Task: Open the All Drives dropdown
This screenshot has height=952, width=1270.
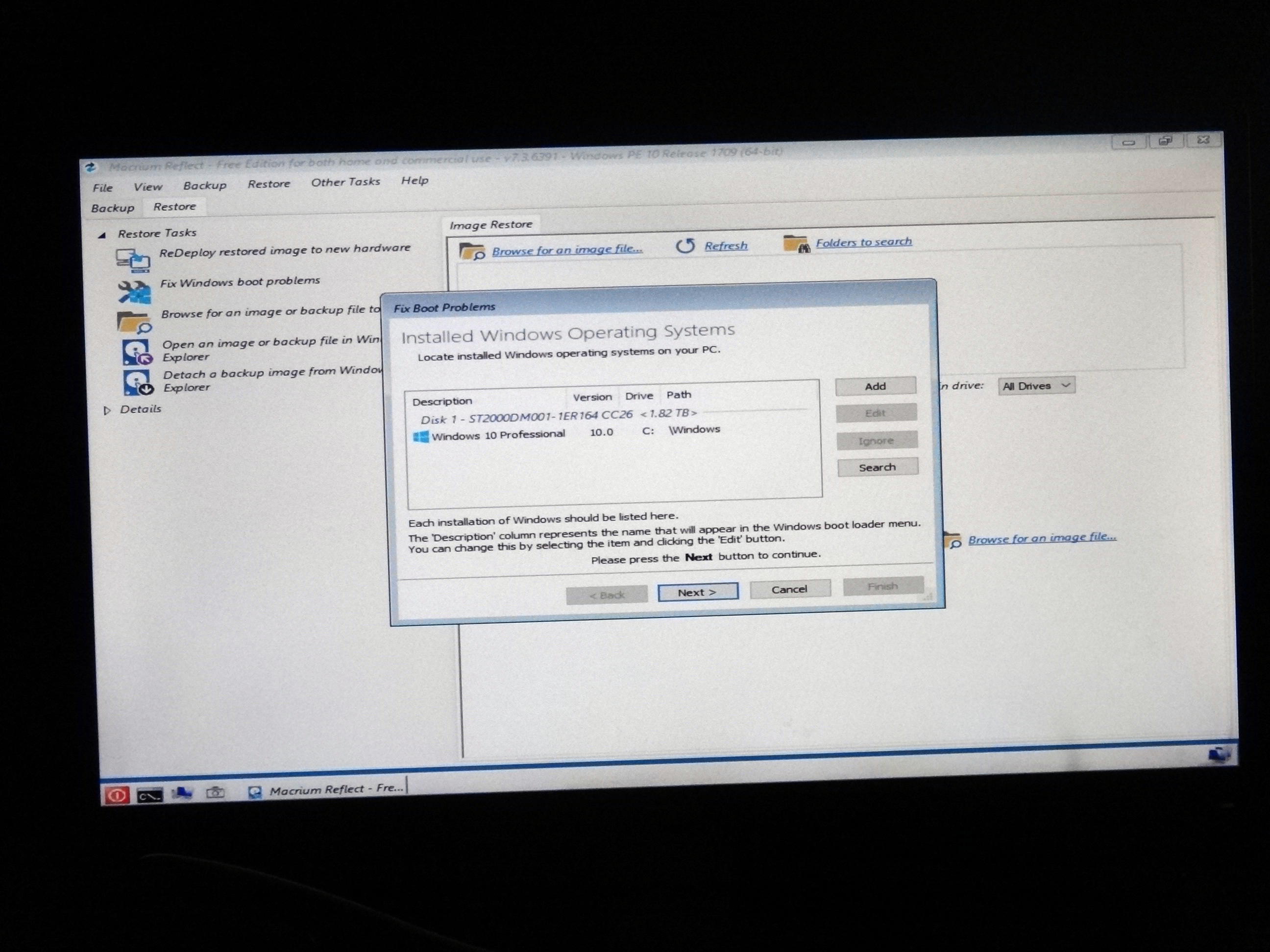Action: 1036,385
